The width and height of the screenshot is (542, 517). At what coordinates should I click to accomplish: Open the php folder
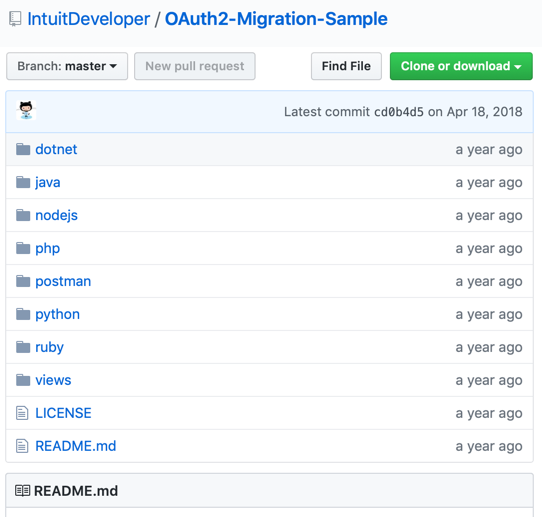tap(48, 248)
